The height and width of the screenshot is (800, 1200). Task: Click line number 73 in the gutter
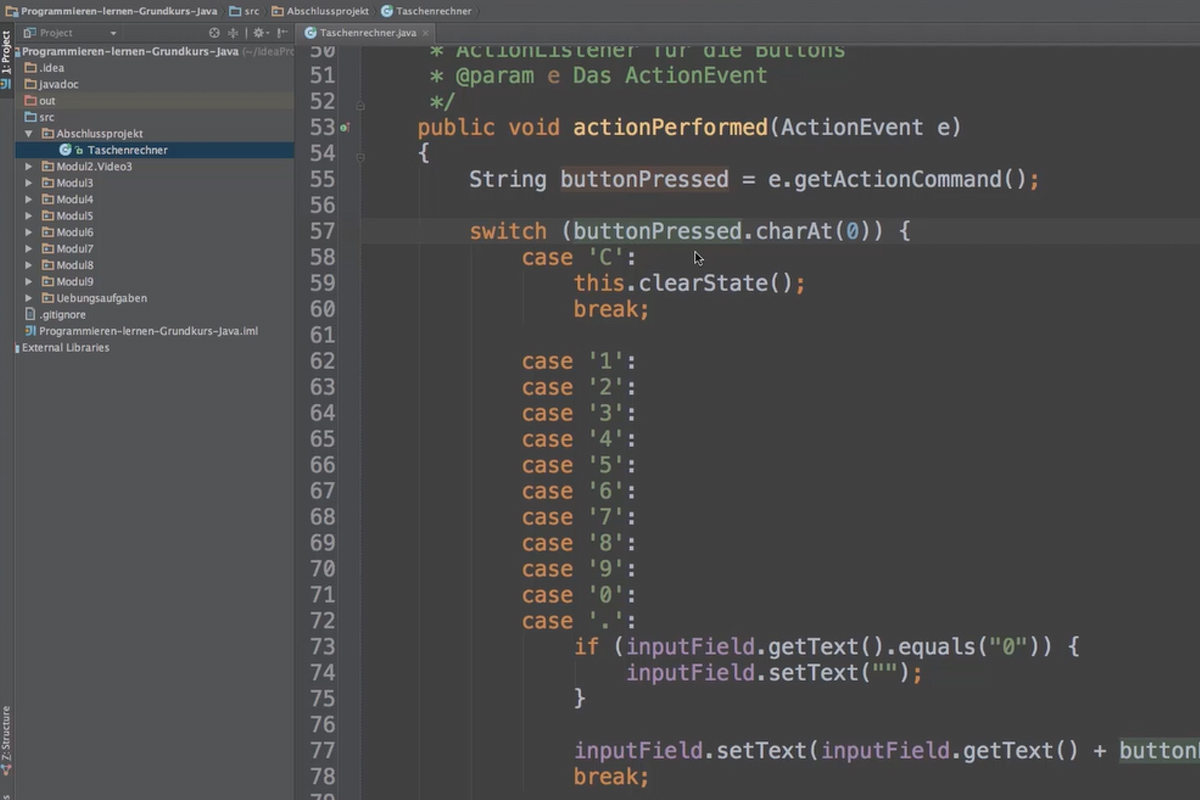322,647
